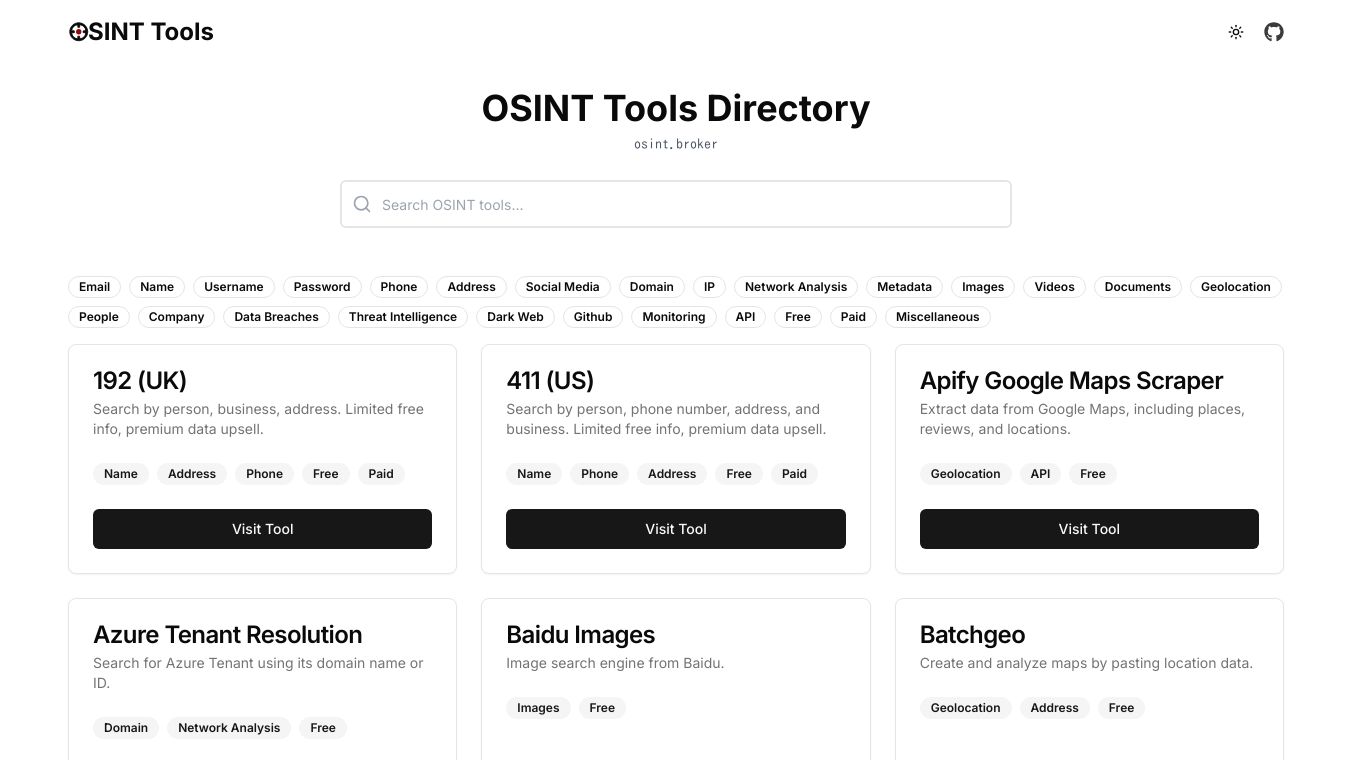Visit Tool for 411 (US)

tap(676, 529)
